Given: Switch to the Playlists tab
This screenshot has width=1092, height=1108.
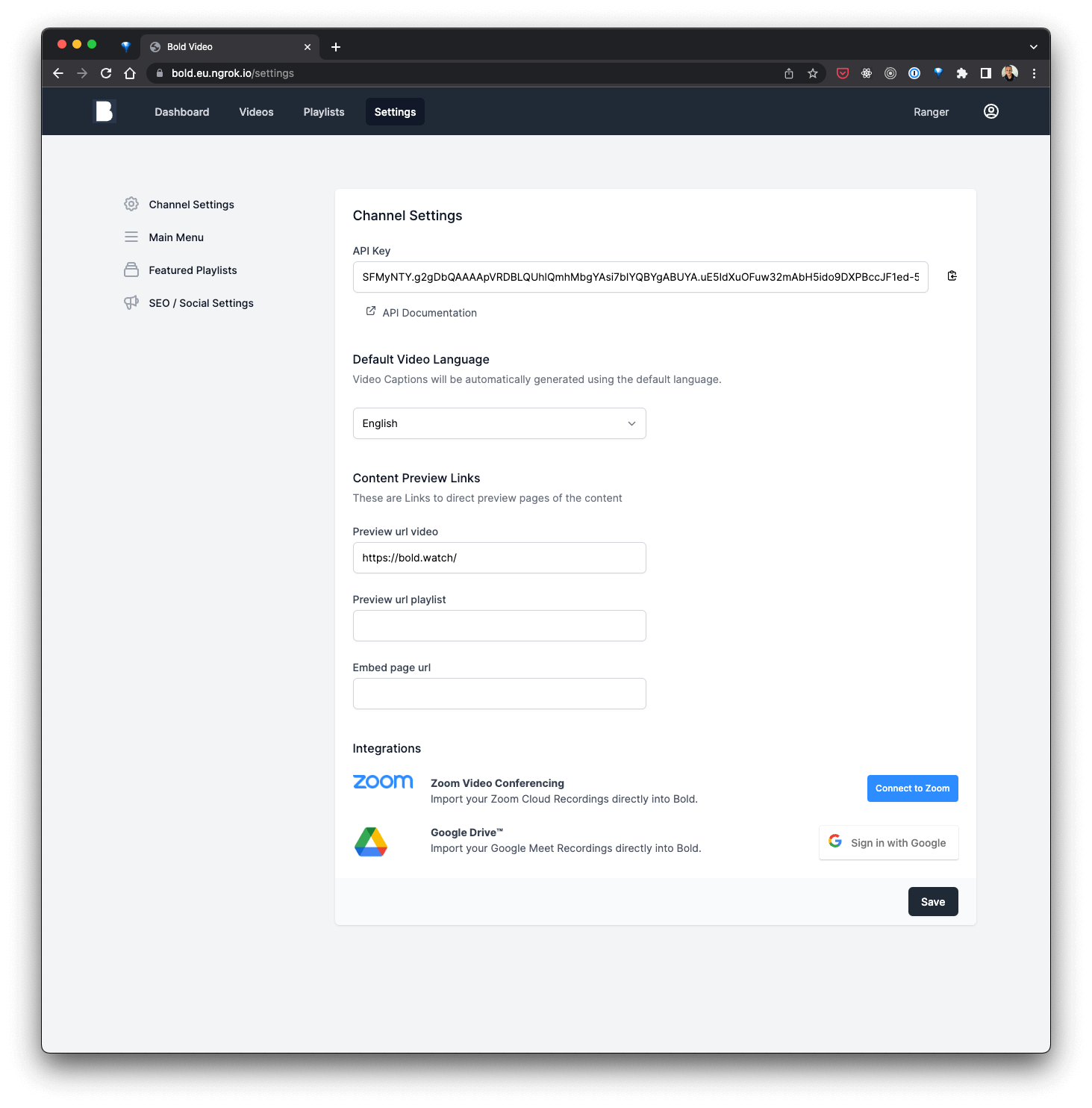Looking at the screenshot, I should [323, 111].
